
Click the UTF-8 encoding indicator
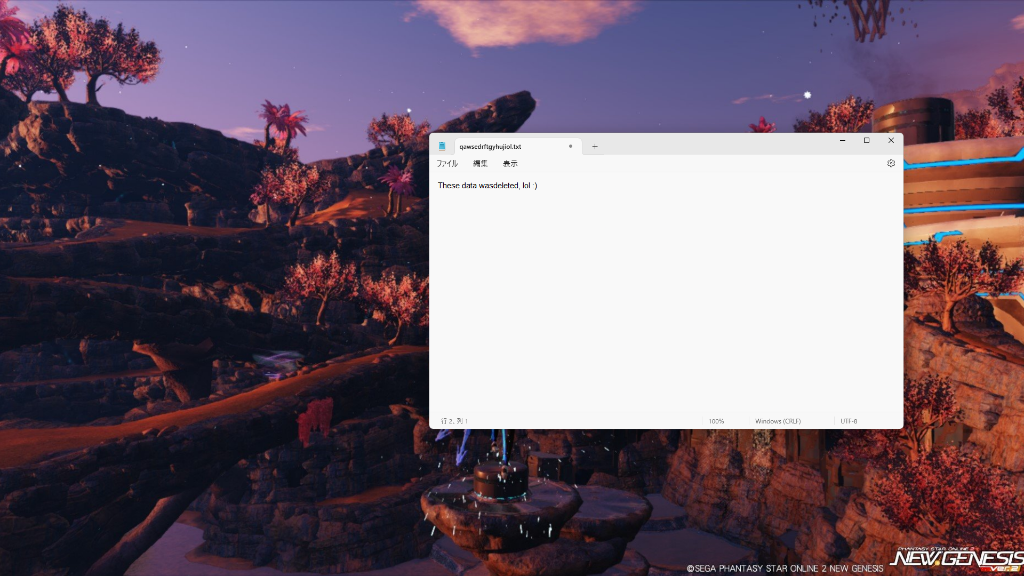coord(849,421)
